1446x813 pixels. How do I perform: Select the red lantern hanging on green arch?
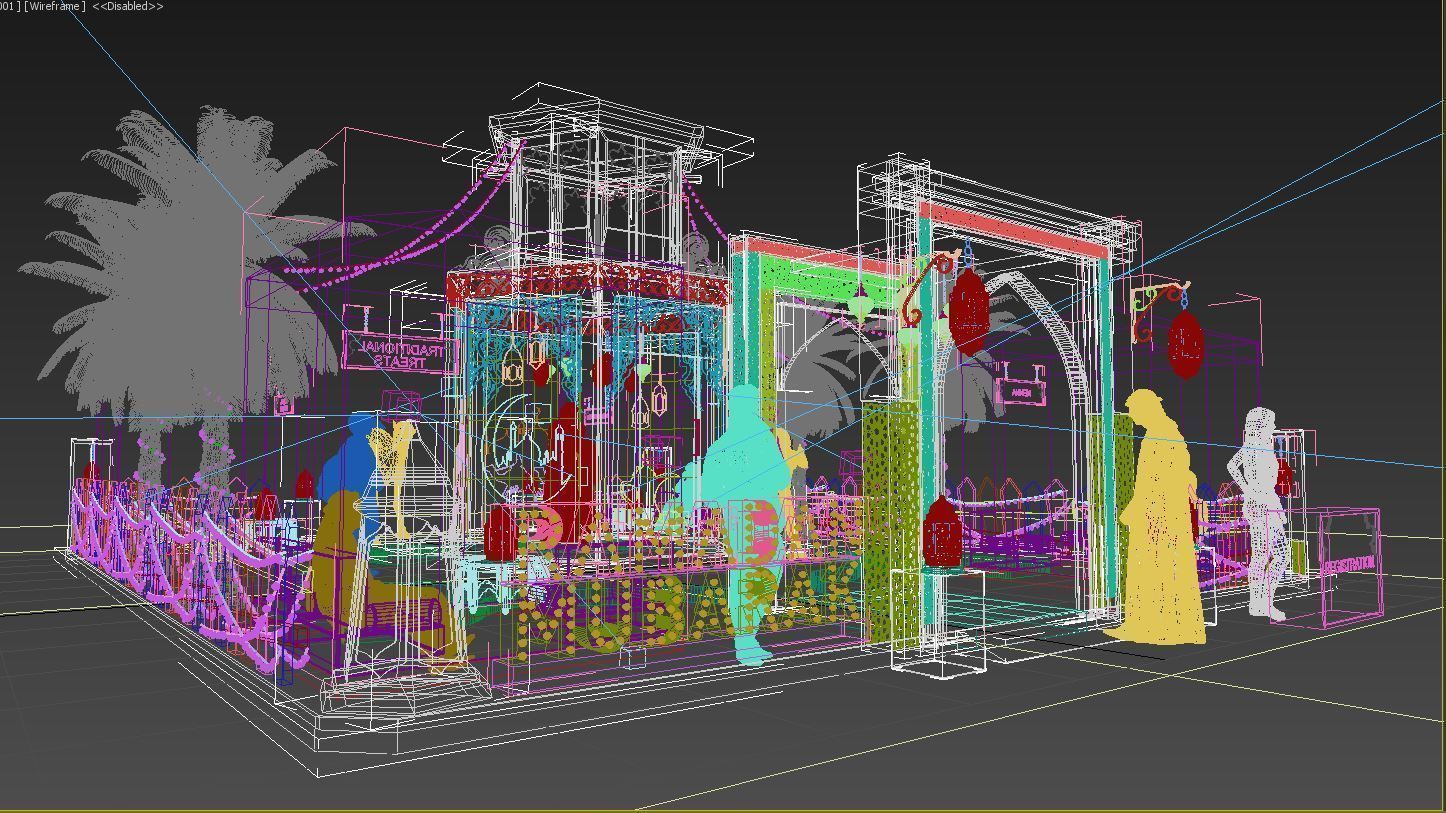pos(968,311)
